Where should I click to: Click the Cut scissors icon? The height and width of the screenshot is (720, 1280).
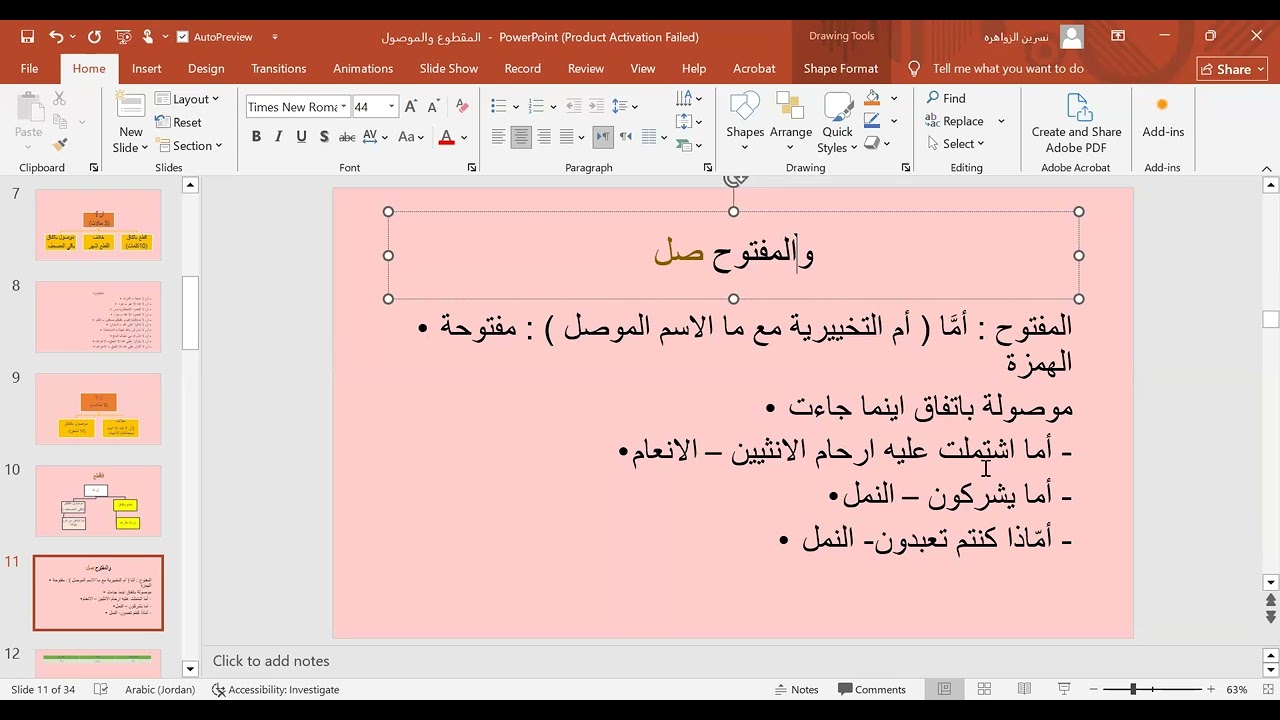[60, 99]
